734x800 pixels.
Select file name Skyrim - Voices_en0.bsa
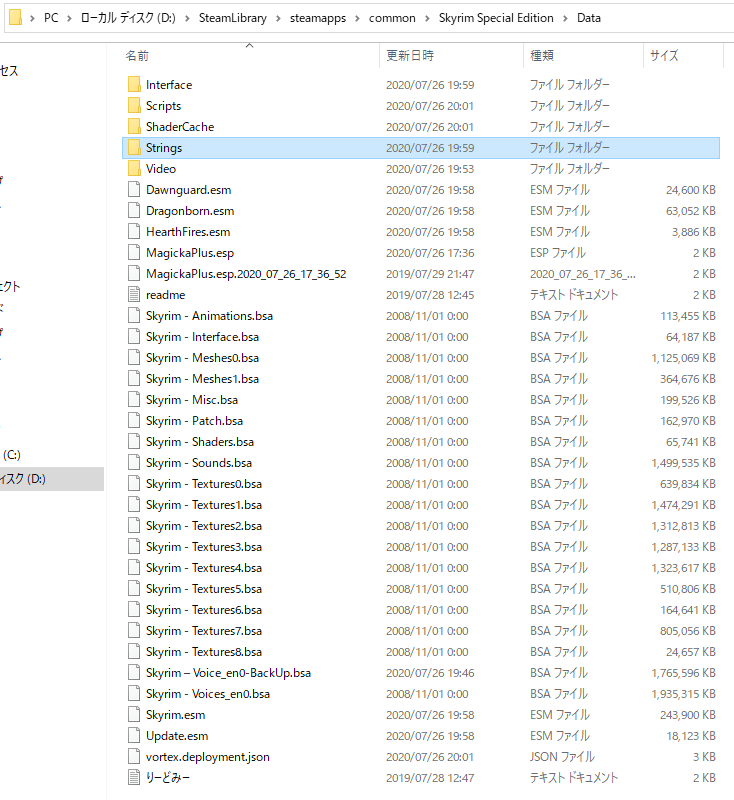208,694
